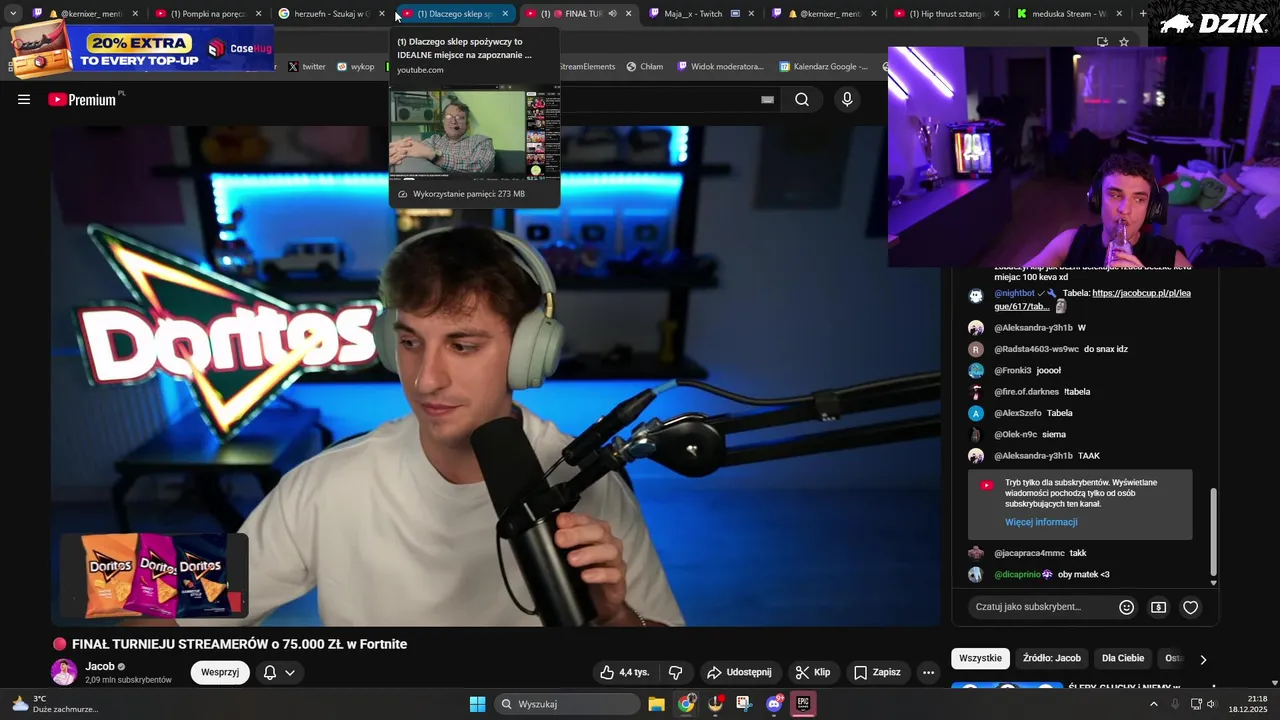
Task: Switch to the "herzuefn - Szukaj" tab
Action: pos(332,14)
